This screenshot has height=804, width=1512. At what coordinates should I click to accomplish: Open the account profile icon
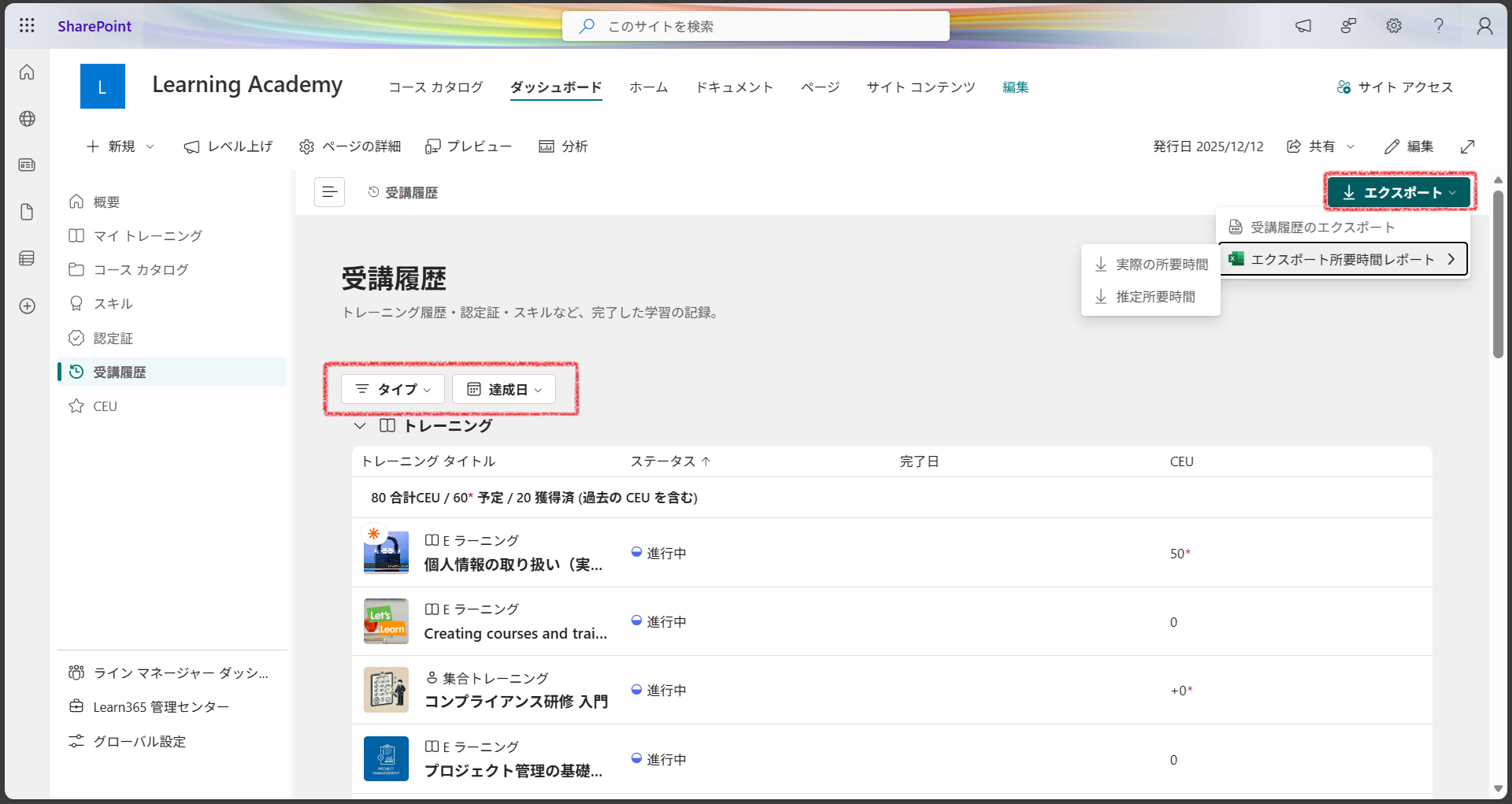(1484, 26)
